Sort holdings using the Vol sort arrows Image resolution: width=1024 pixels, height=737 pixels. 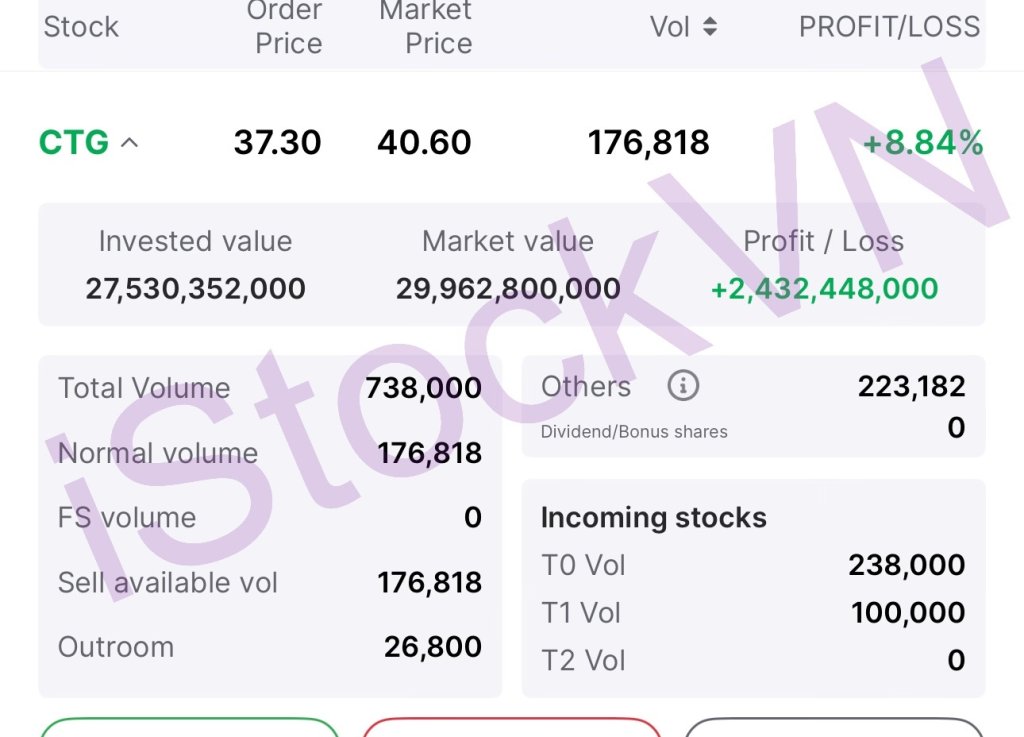710,27
